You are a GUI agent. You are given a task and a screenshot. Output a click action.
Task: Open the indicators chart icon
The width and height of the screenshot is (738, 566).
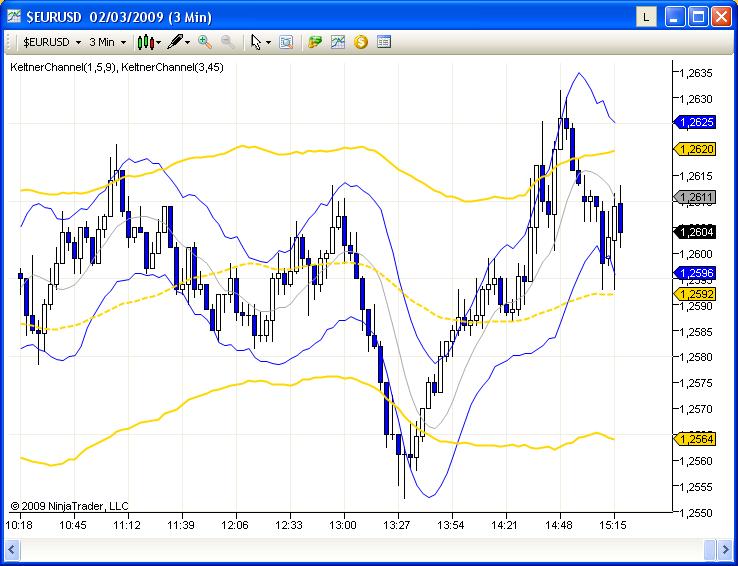coord(338,42)
